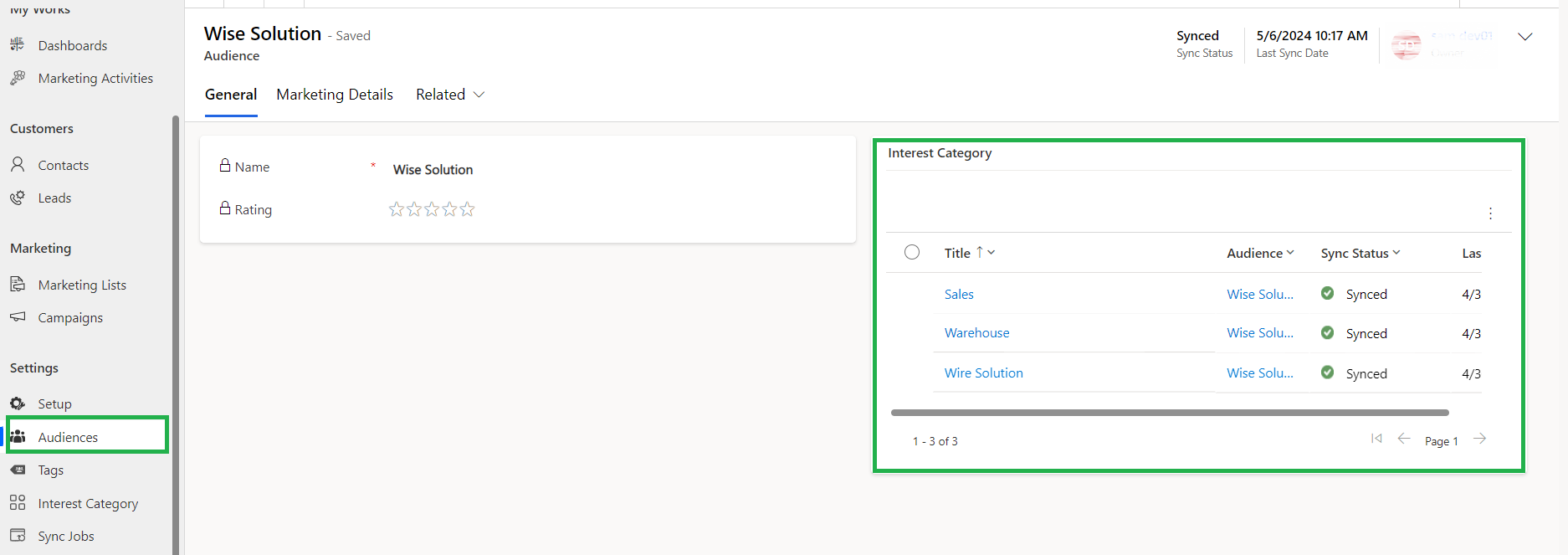The height and width of the screenshot is (555, 1568).
Task: Click the more commands ellipsis in Interest Category
Action: (x=1490, y=213)
